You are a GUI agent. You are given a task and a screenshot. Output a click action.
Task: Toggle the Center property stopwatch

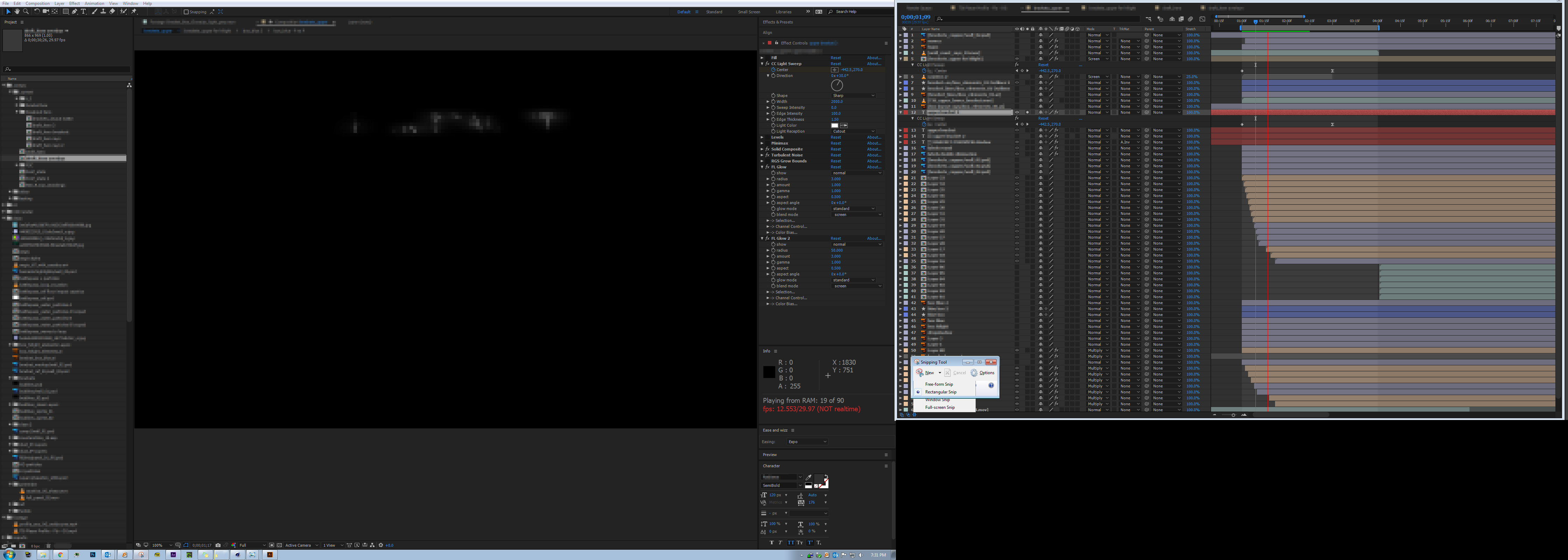773,70
